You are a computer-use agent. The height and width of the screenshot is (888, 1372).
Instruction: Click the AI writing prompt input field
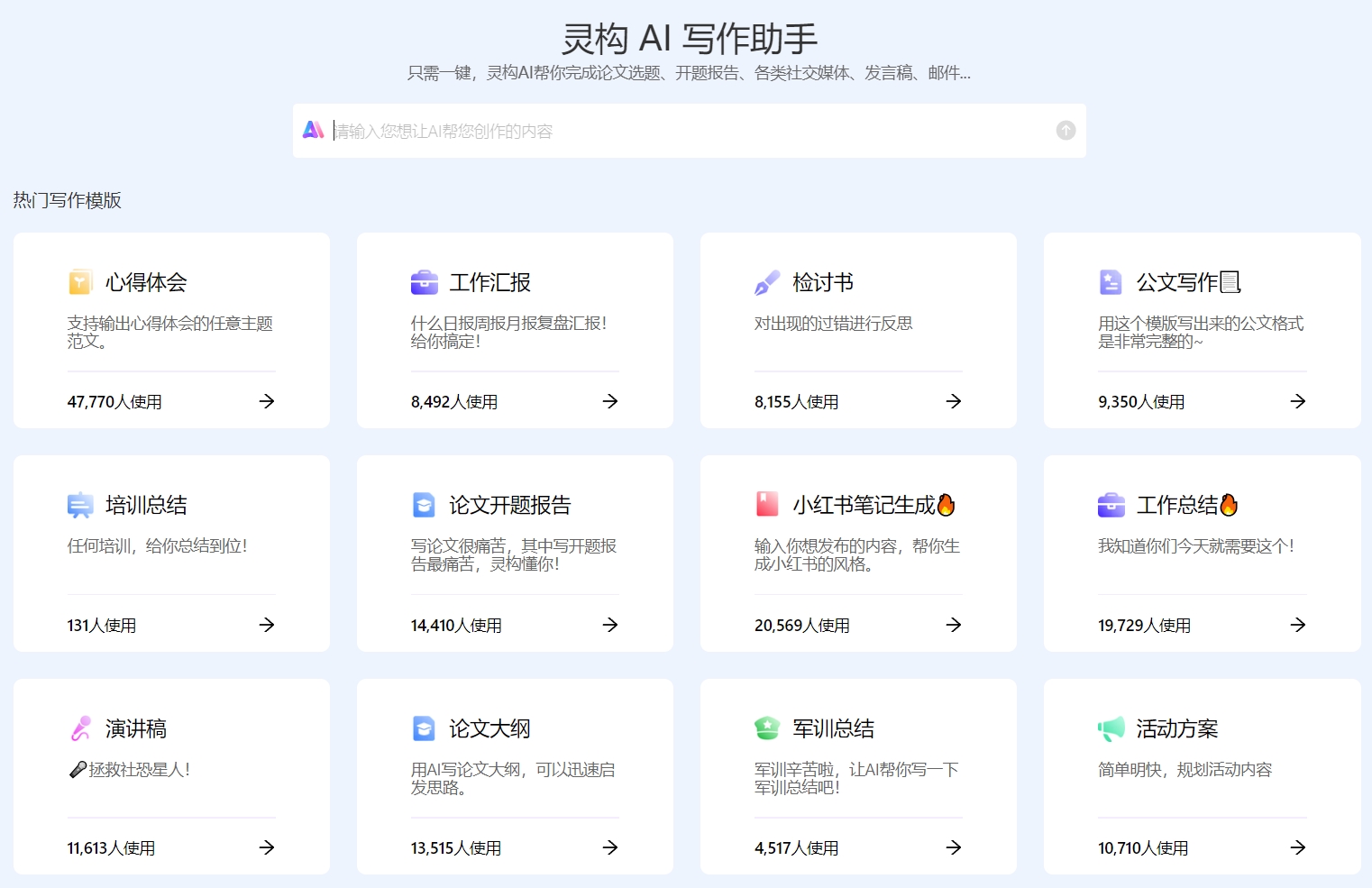[x=685, y=130]
